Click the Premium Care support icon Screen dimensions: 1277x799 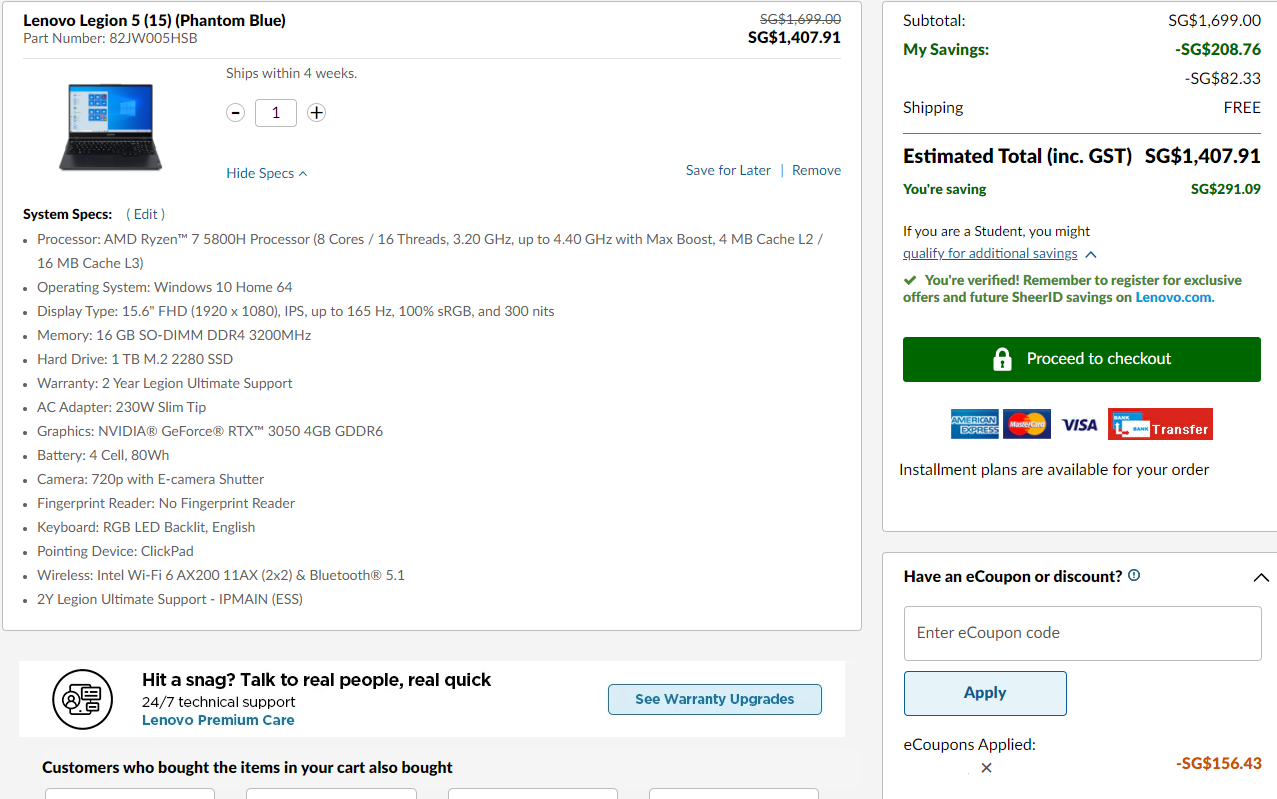click(82, 699)
